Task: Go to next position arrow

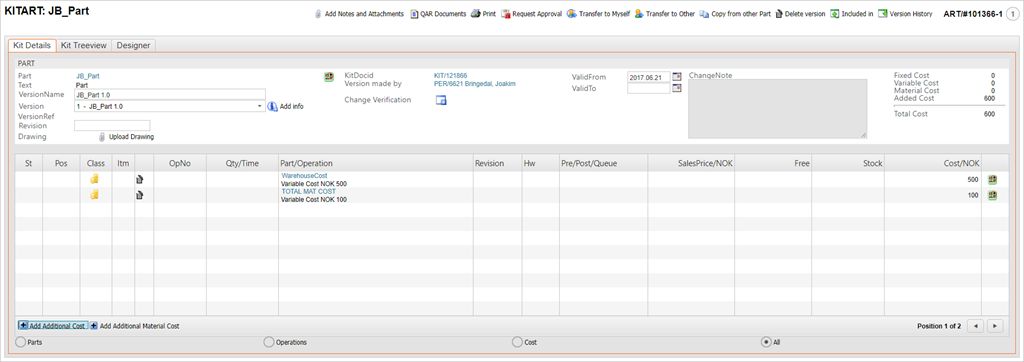Action: click(x=995, y=325)
